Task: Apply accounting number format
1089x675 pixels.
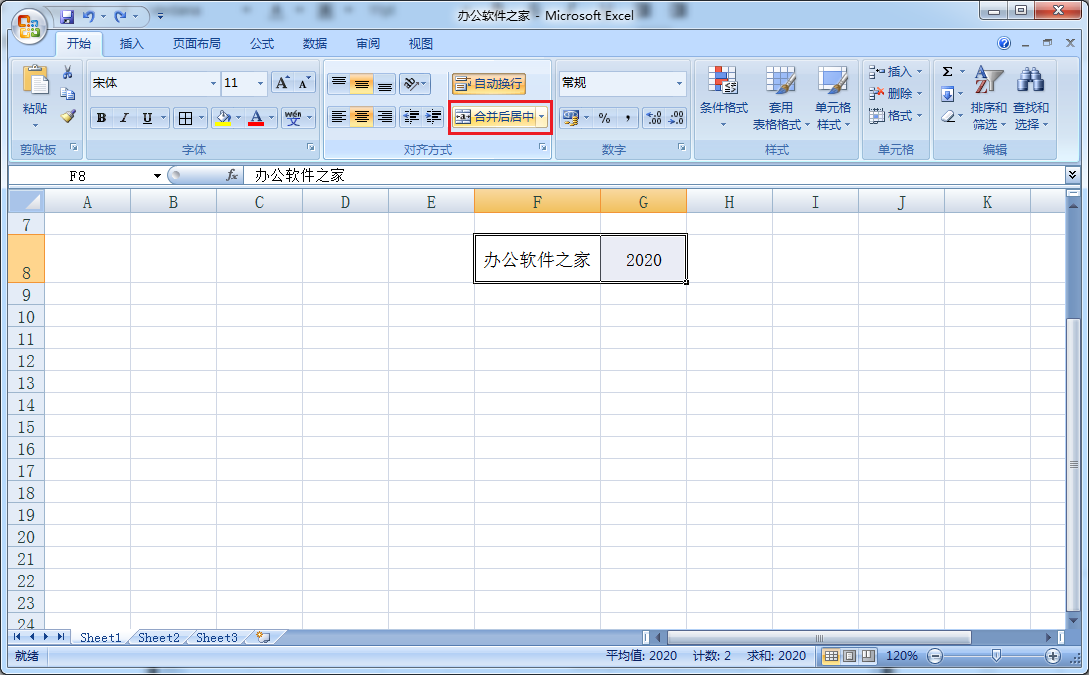Action: click(570, 118)
